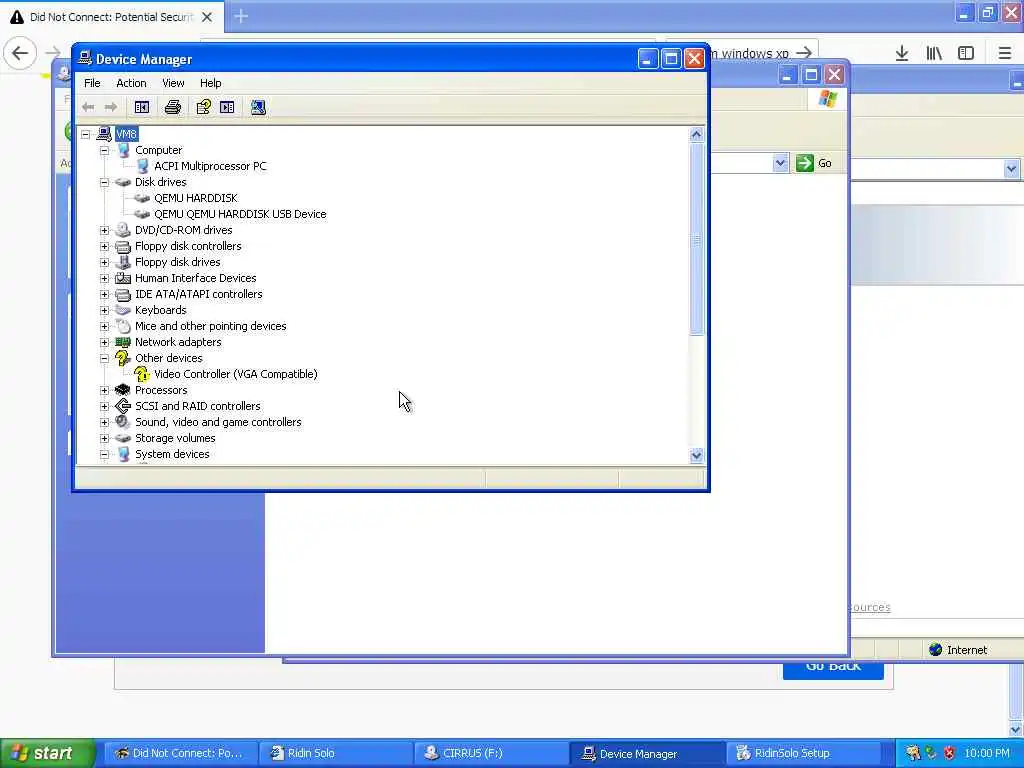Open a new Firefox tab with plus icon

pyautogui.click(x=241, y=16)
